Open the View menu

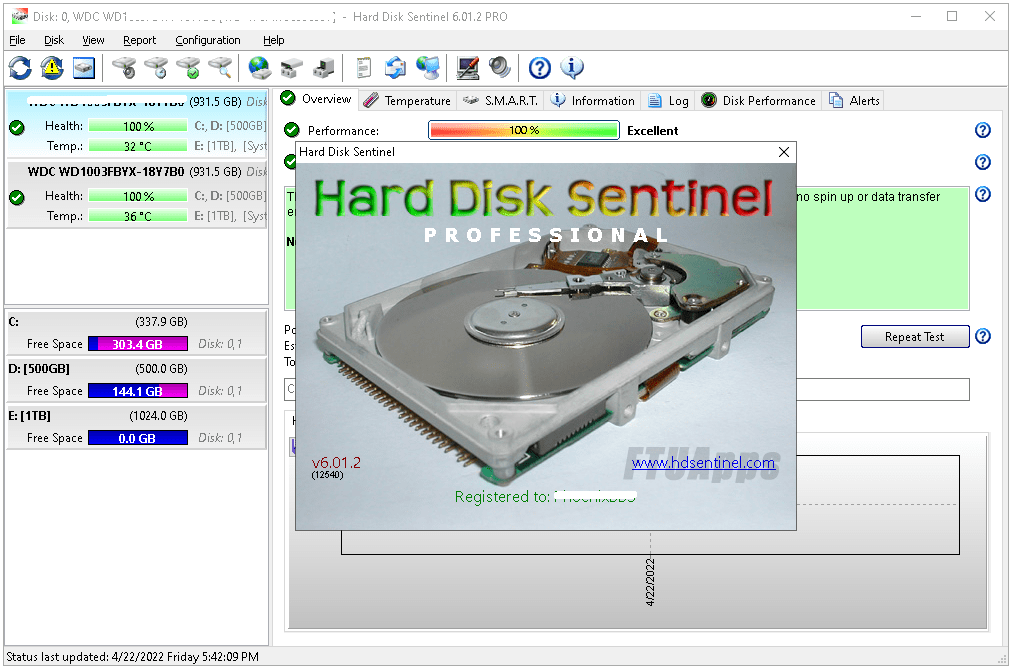click(x=93, y=40)
